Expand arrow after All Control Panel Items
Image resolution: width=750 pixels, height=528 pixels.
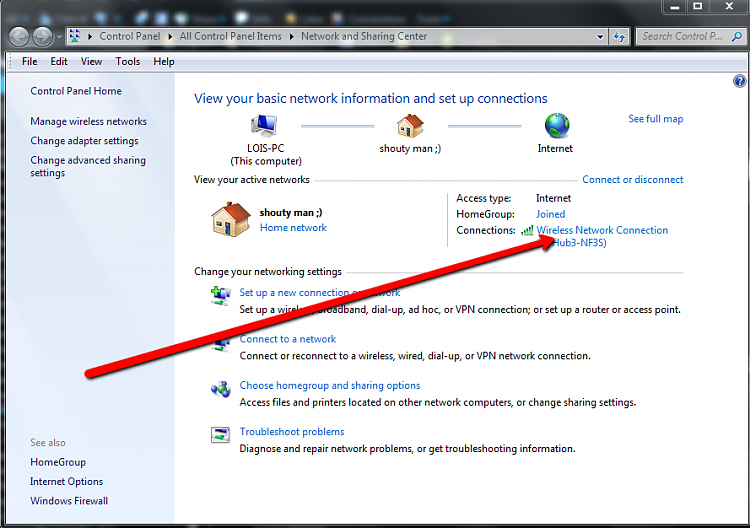(x=291, y=36)
